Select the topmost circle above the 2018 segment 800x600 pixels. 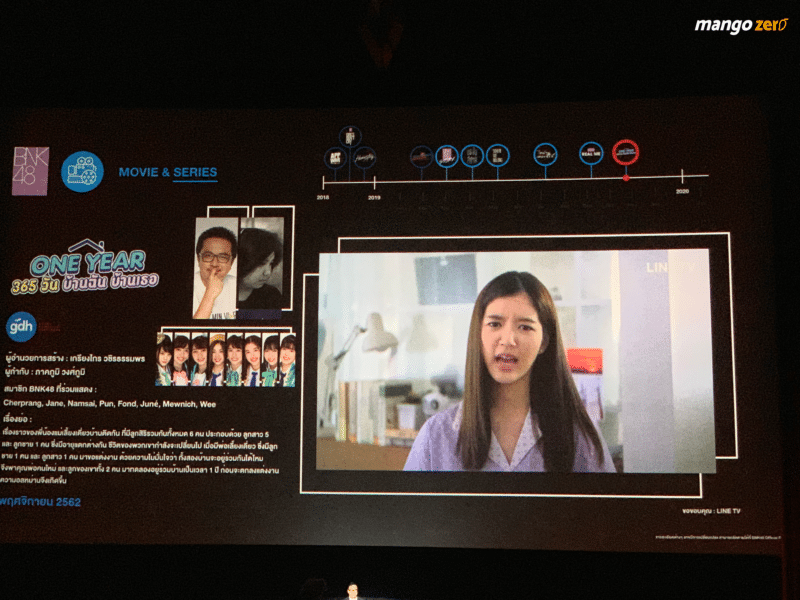tap(350, 137)
